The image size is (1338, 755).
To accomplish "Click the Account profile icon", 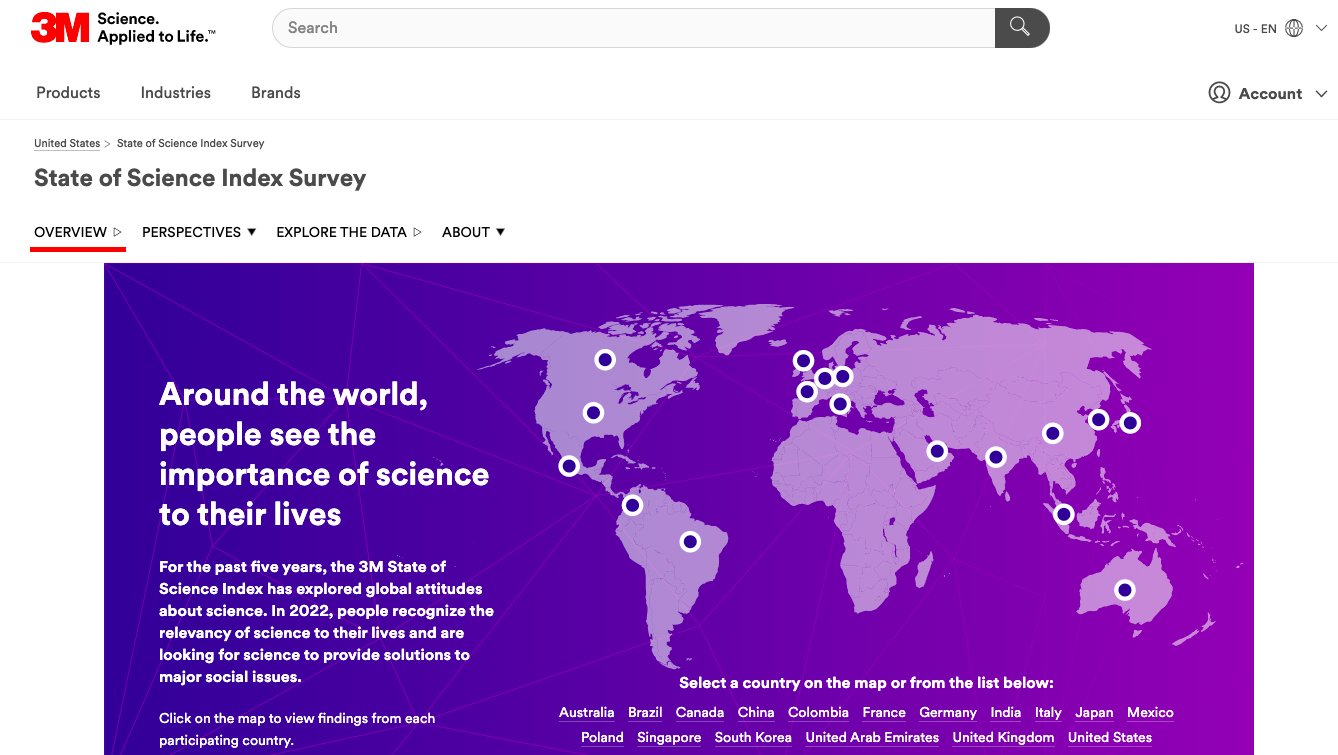I will click(x=1219, y=93).
